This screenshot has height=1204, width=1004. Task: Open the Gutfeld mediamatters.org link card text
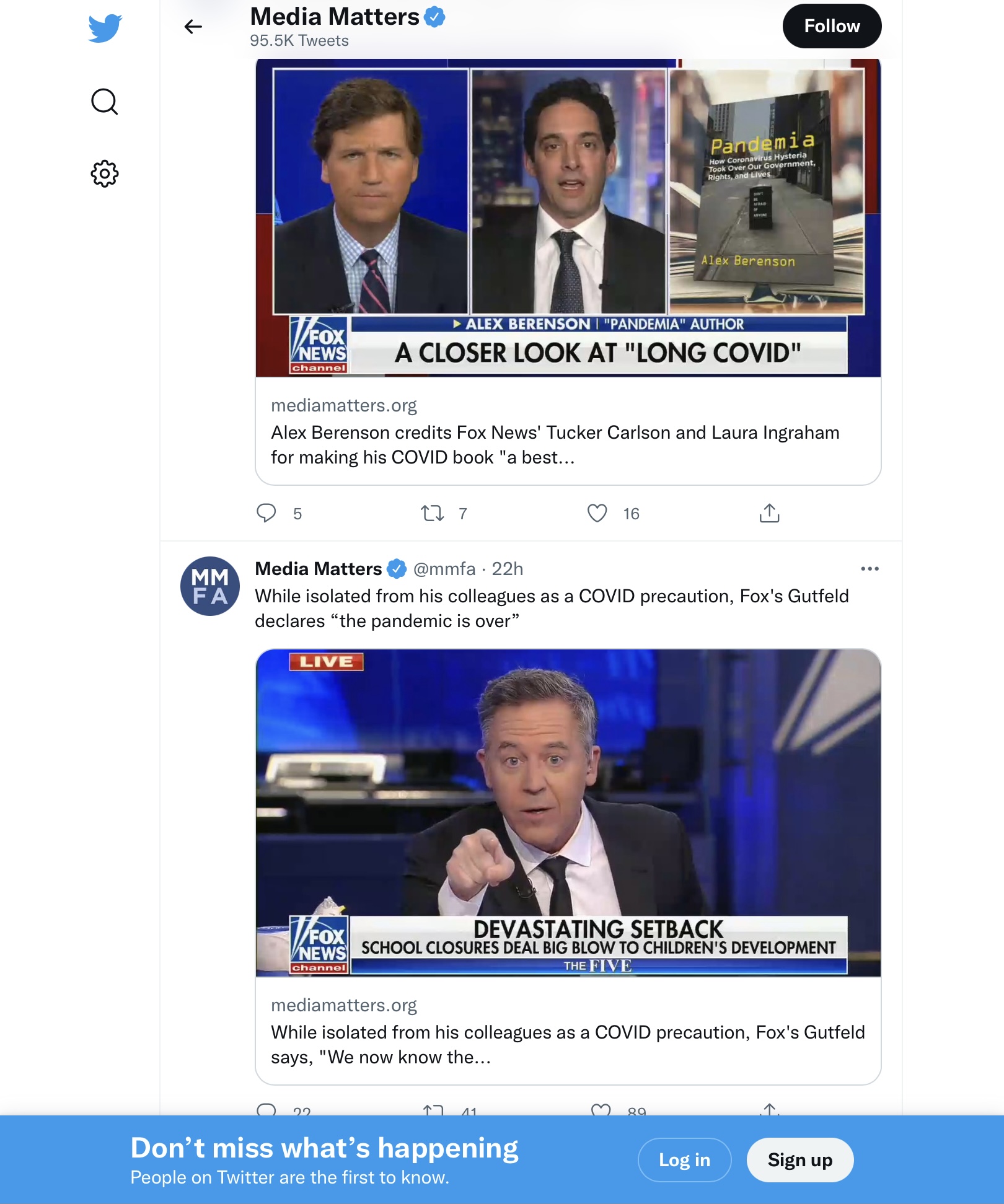point(568,1031)
